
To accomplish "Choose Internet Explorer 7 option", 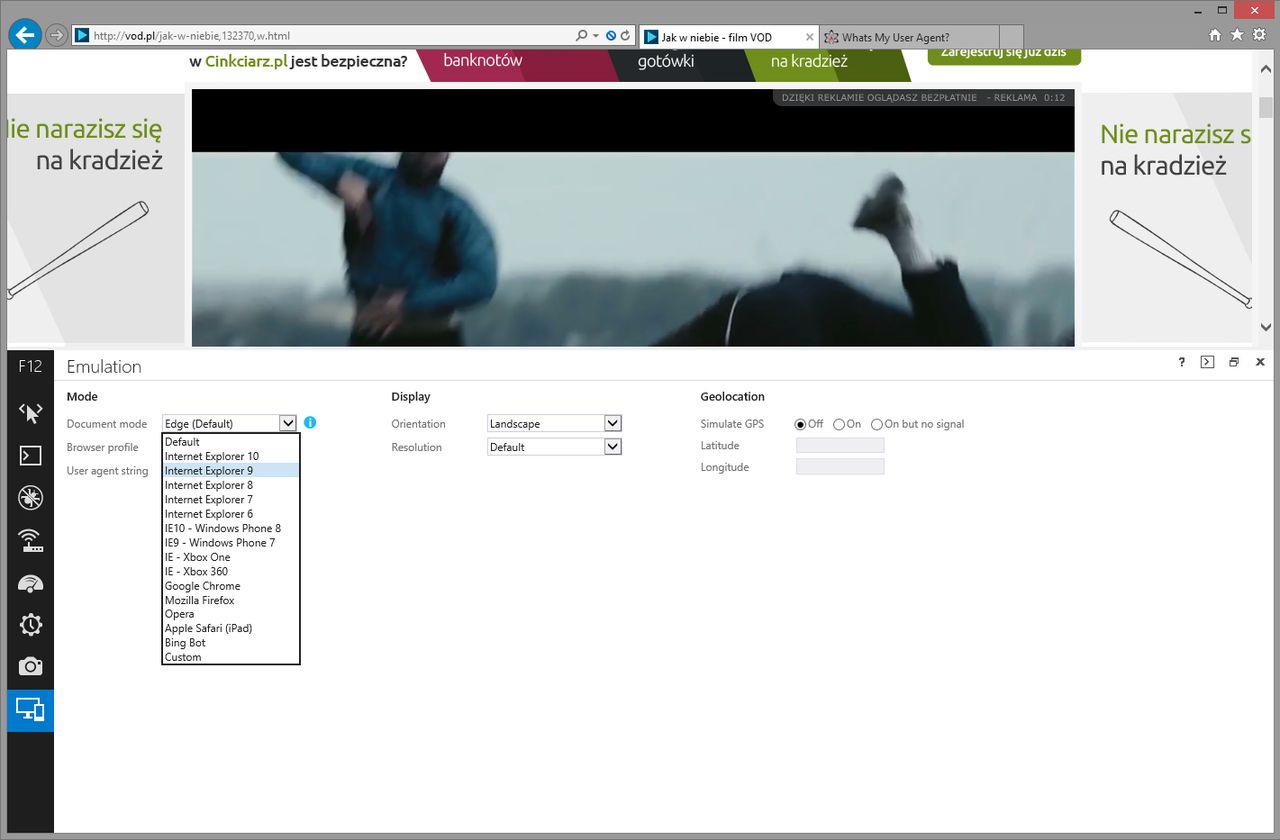I will click(x=231, y=499).
